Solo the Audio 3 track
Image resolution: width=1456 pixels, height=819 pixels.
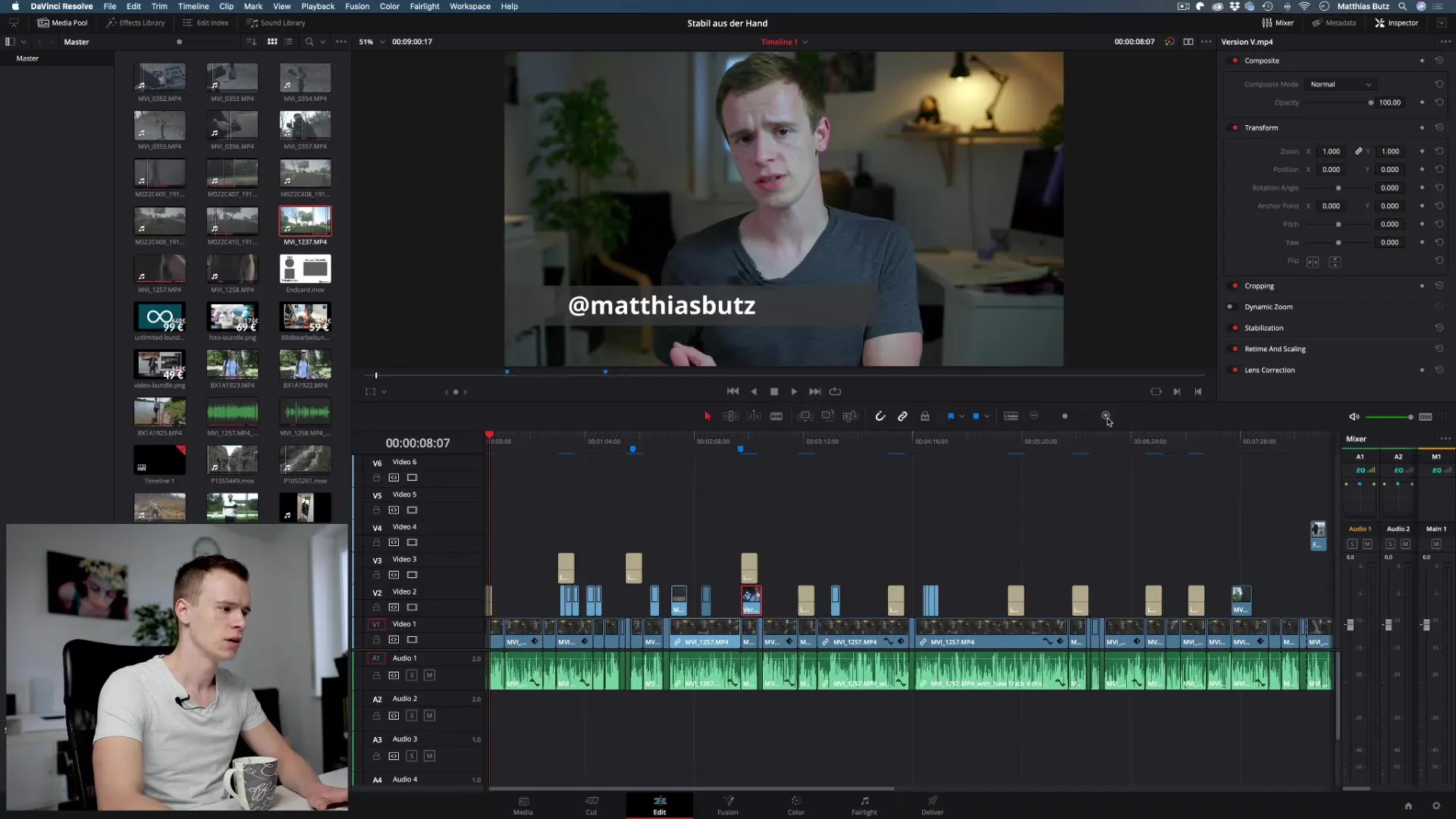[x=412, y=756]
